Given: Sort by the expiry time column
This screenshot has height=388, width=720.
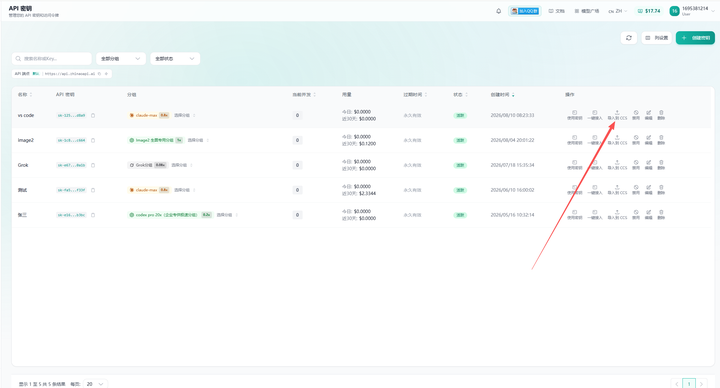Looking at the screenshot, I should point(415,95).
